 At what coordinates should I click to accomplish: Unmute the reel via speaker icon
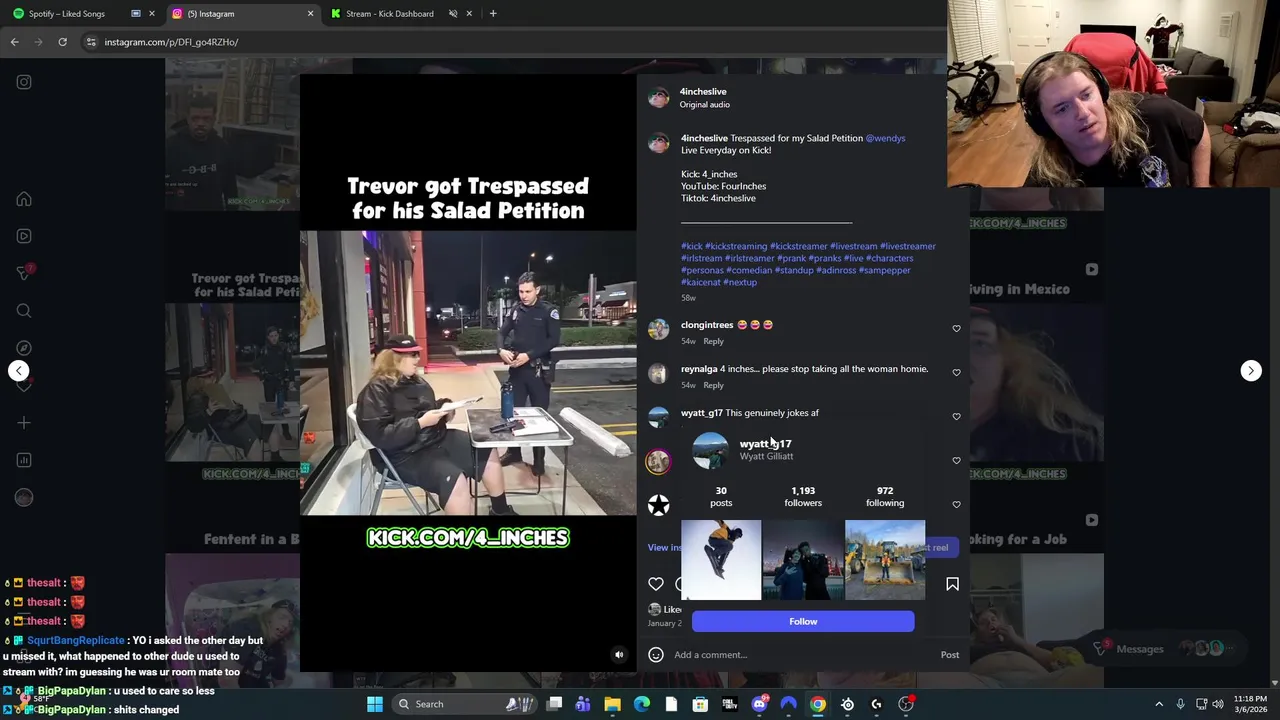coord(619,655)
